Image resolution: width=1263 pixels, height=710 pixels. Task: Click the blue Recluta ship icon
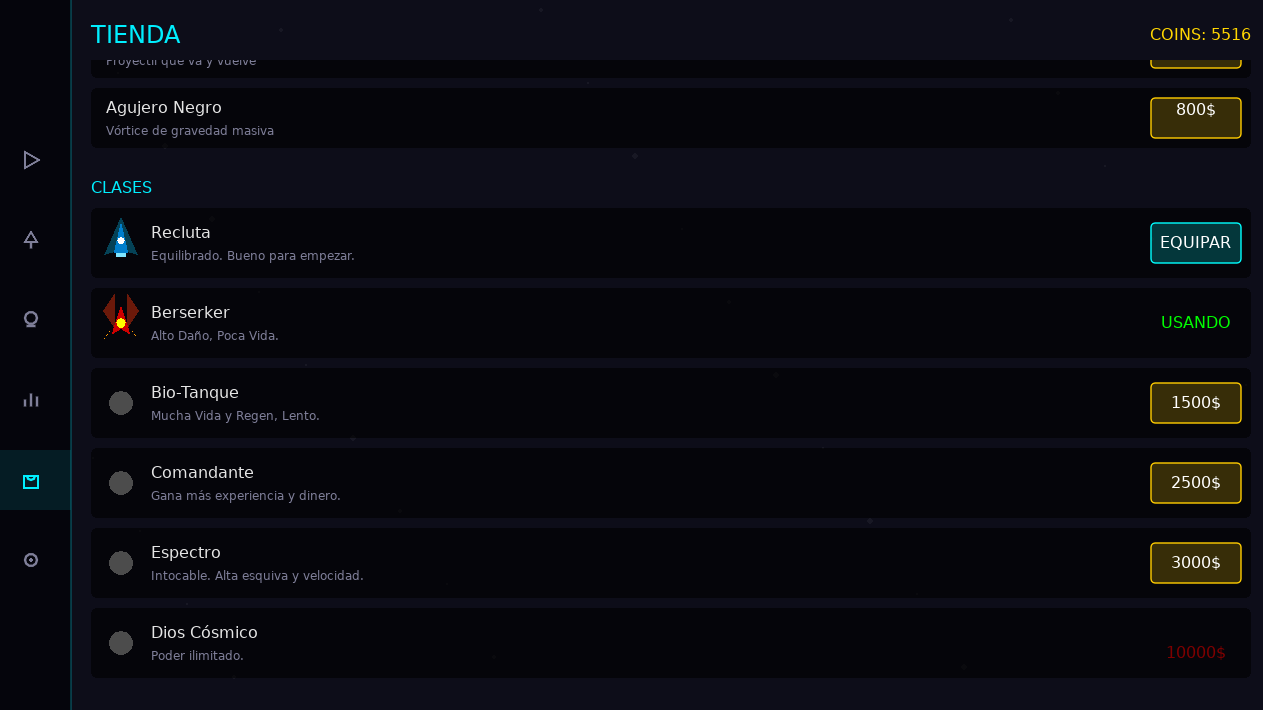(x=121, y=239)
